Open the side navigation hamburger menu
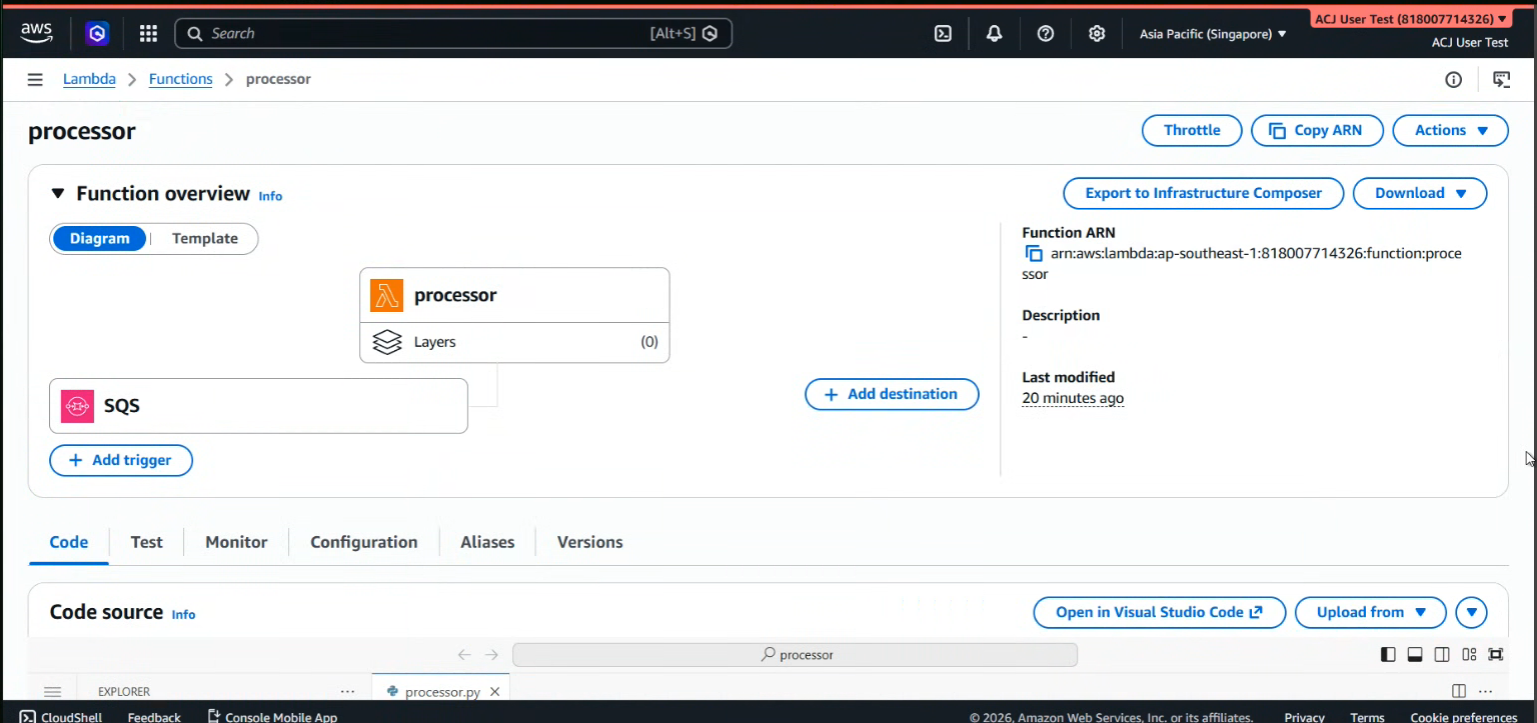The image size is (1537, 723). [35, 79]
